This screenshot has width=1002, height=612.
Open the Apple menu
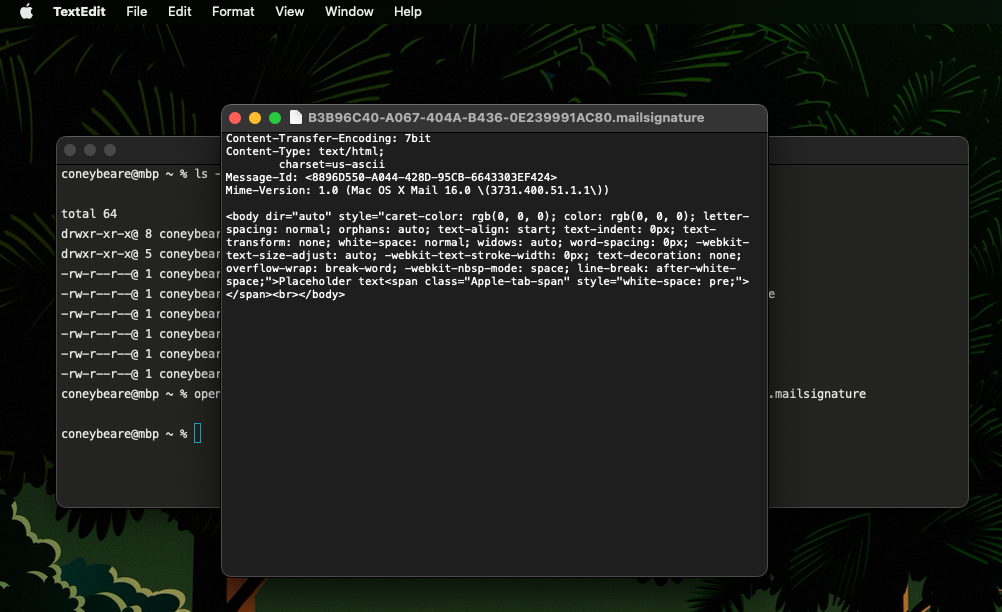coord(26,12)
